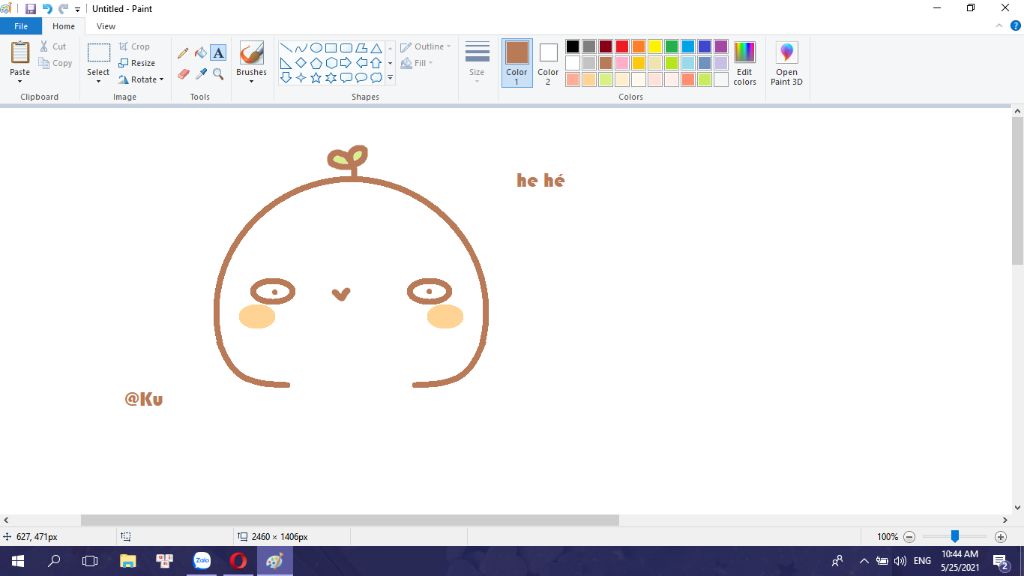Viewport: 1024px width, 576px height.
Task: Choose the Down arrow shape
Action: (285, 78)
